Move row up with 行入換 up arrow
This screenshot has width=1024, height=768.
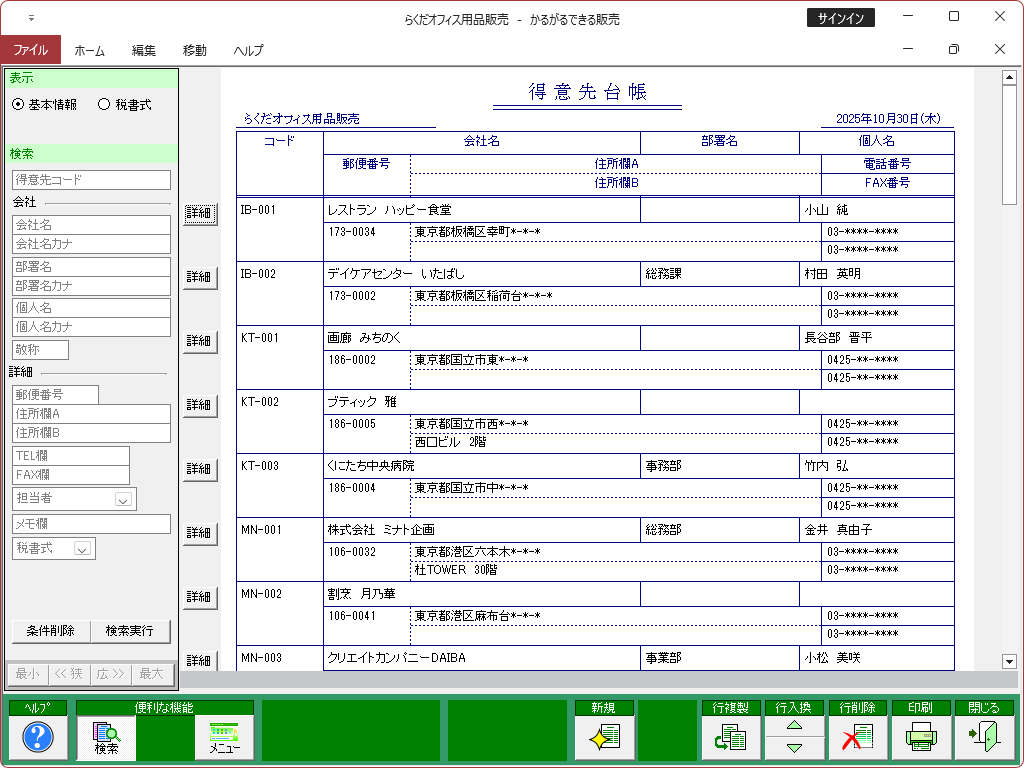(x=794, y=727)
